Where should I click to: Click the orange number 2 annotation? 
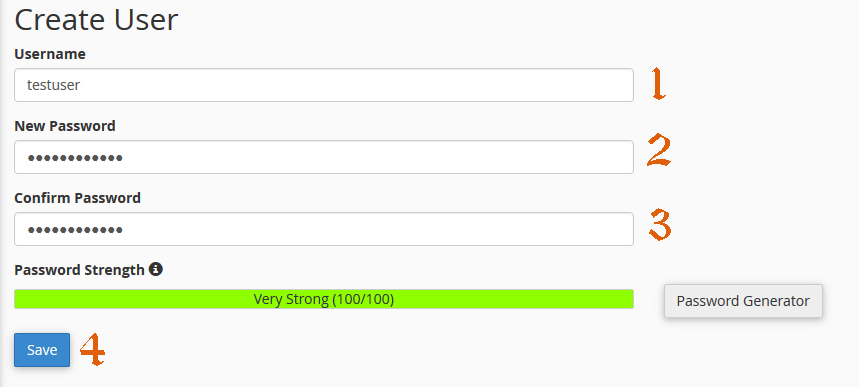click(x=658, y=150)
